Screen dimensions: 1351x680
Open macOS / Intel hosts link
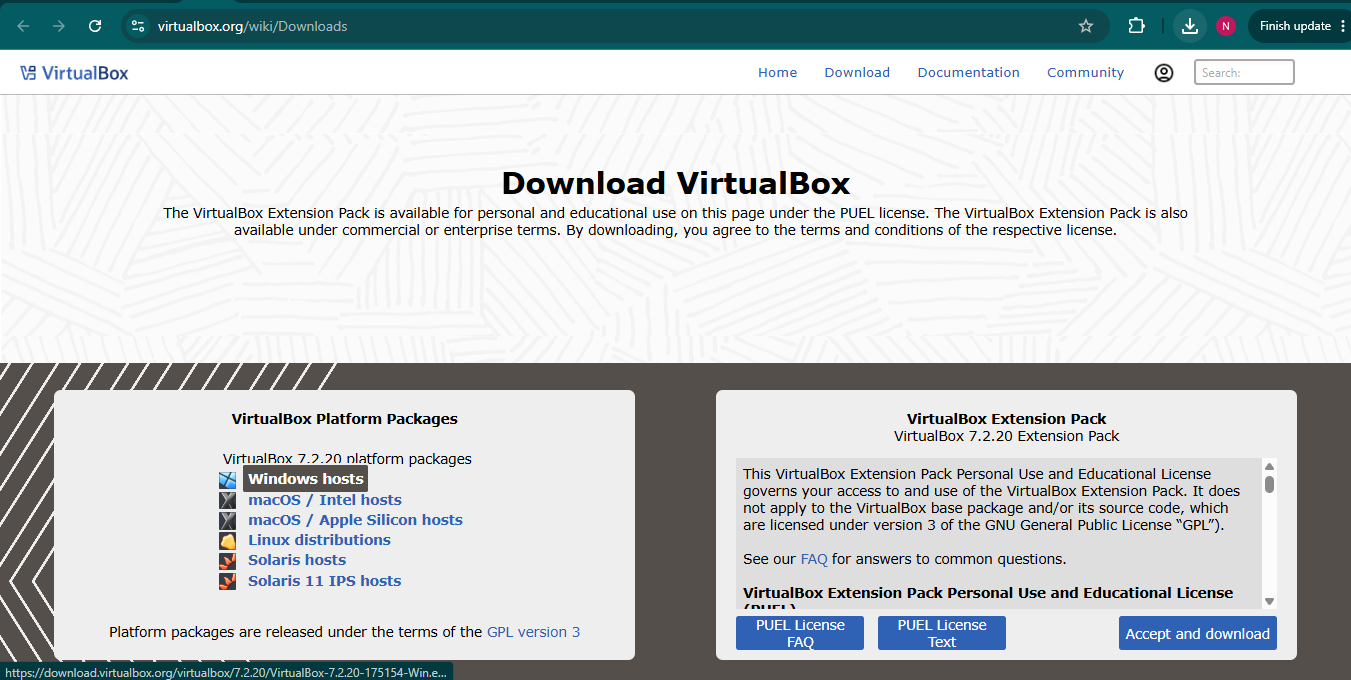[x=325, y=500]
